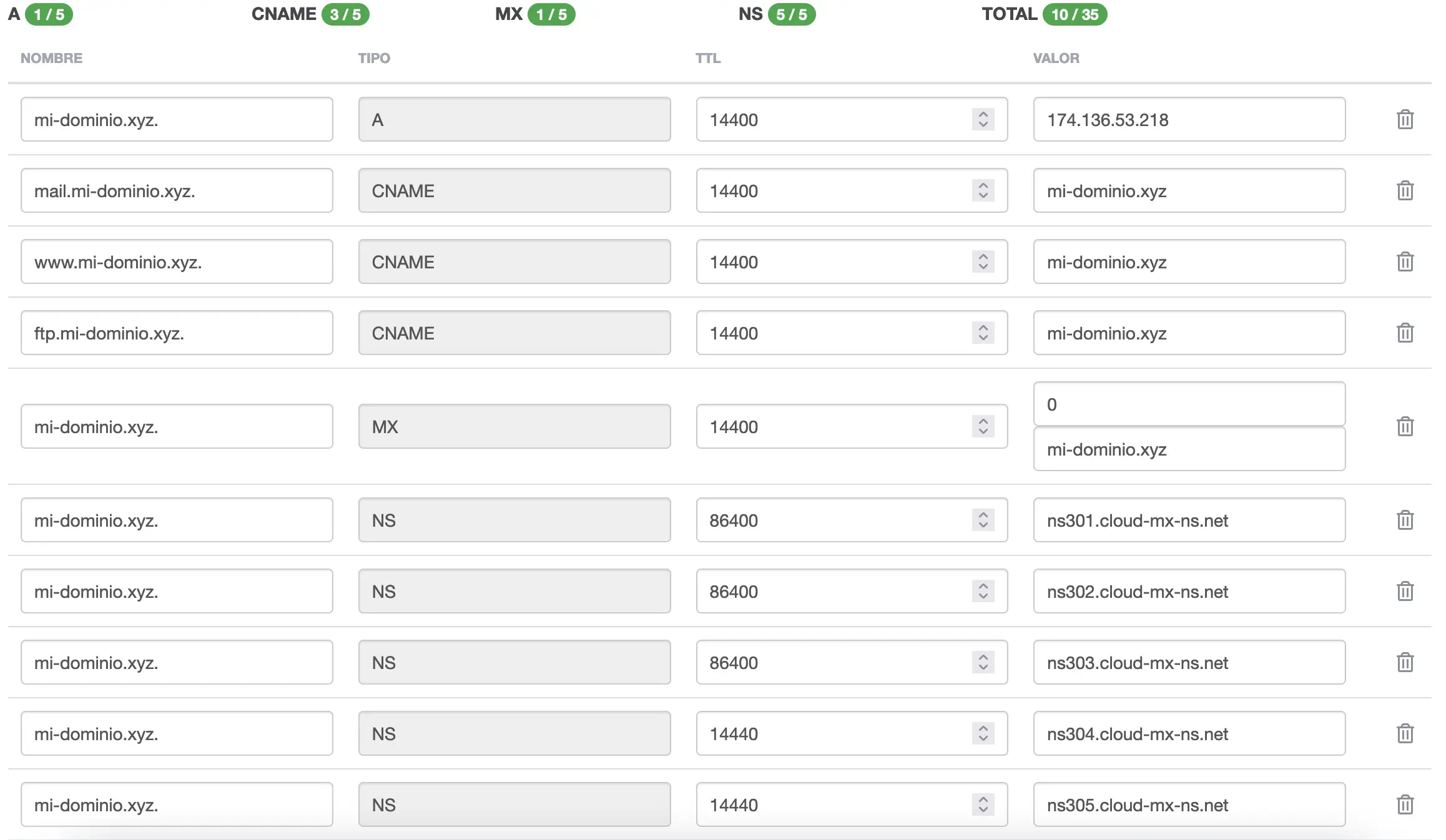Click the disabled type field showing MX
The width and height of the screenshot is (1446, 840).
pyautogui.click(x=514, y=426)
